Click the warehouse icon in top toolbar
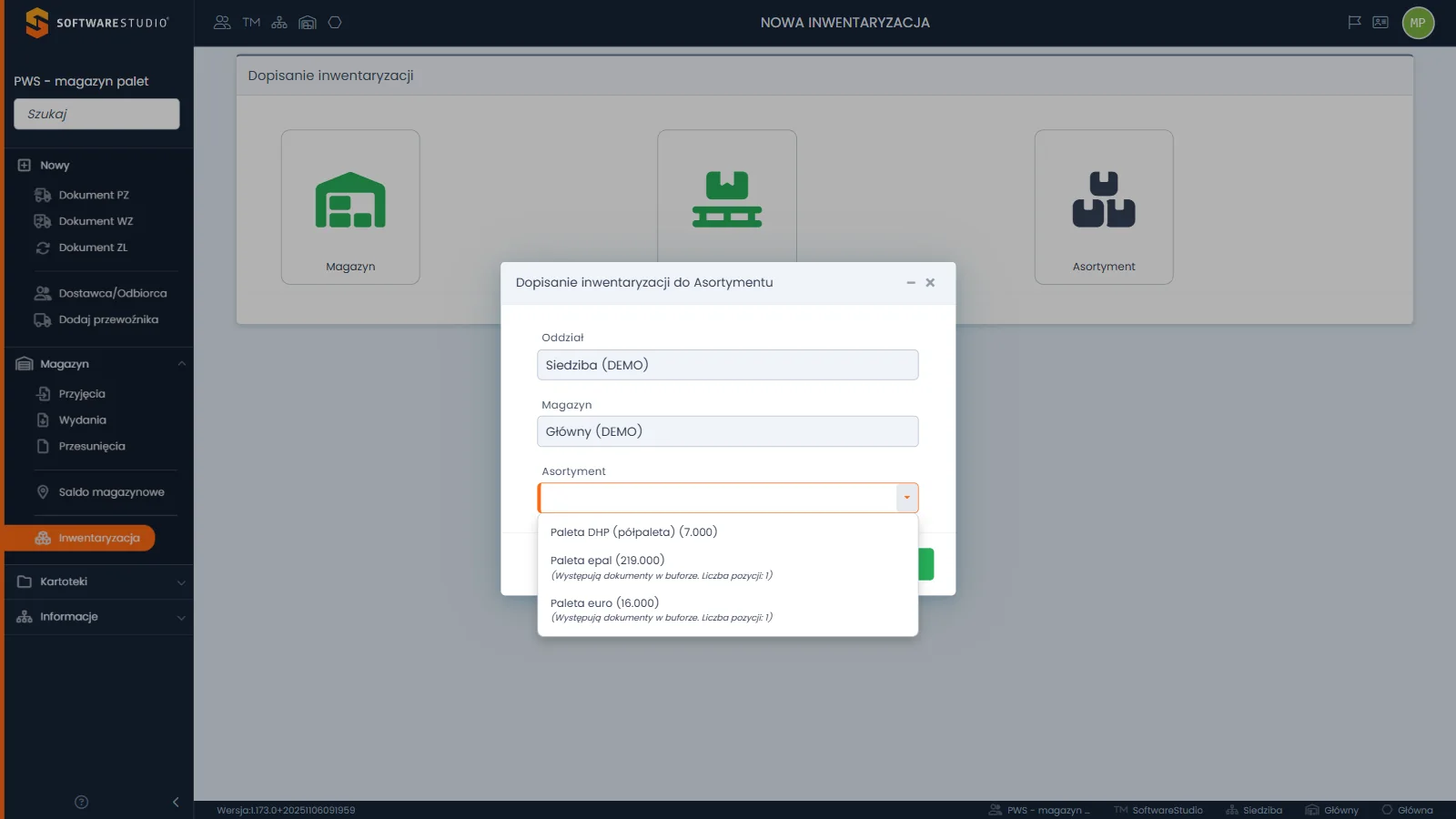Viewport: 1456px width, 819px height. pos(308,23)
